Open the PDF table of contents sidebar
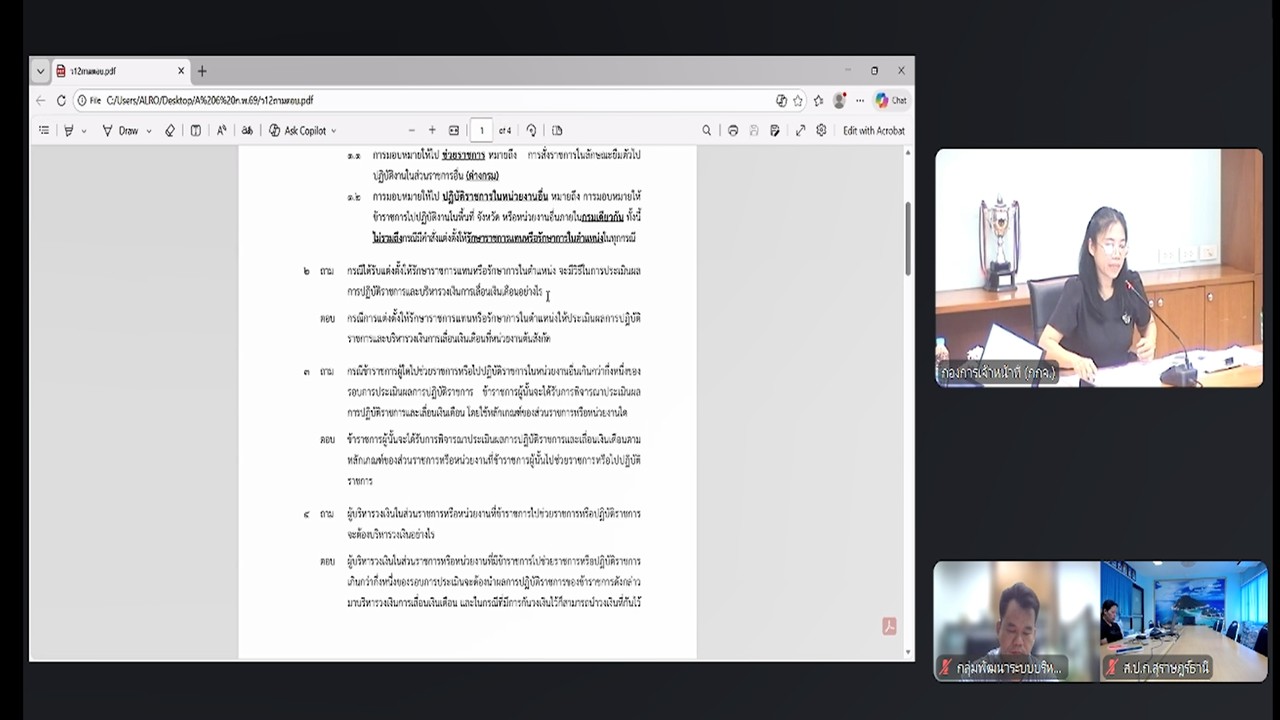Image resolution: width=1280 pixels, height=720 pixels. (44, 130)
